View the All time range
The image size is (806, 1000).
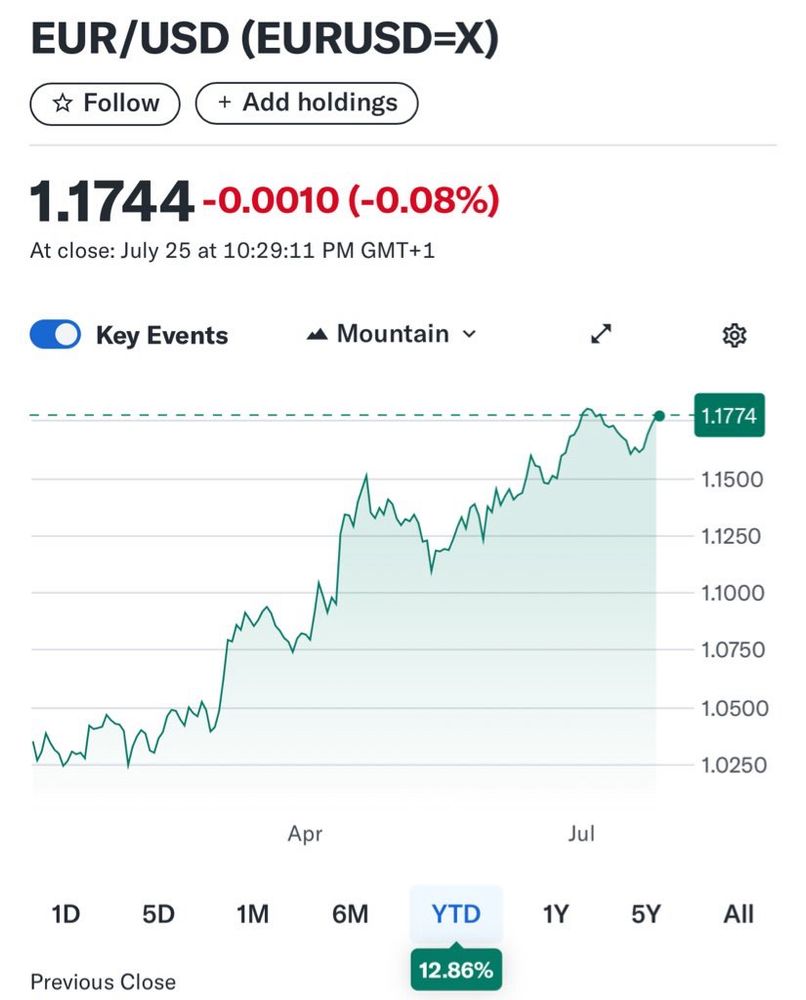tap(738, 914)
